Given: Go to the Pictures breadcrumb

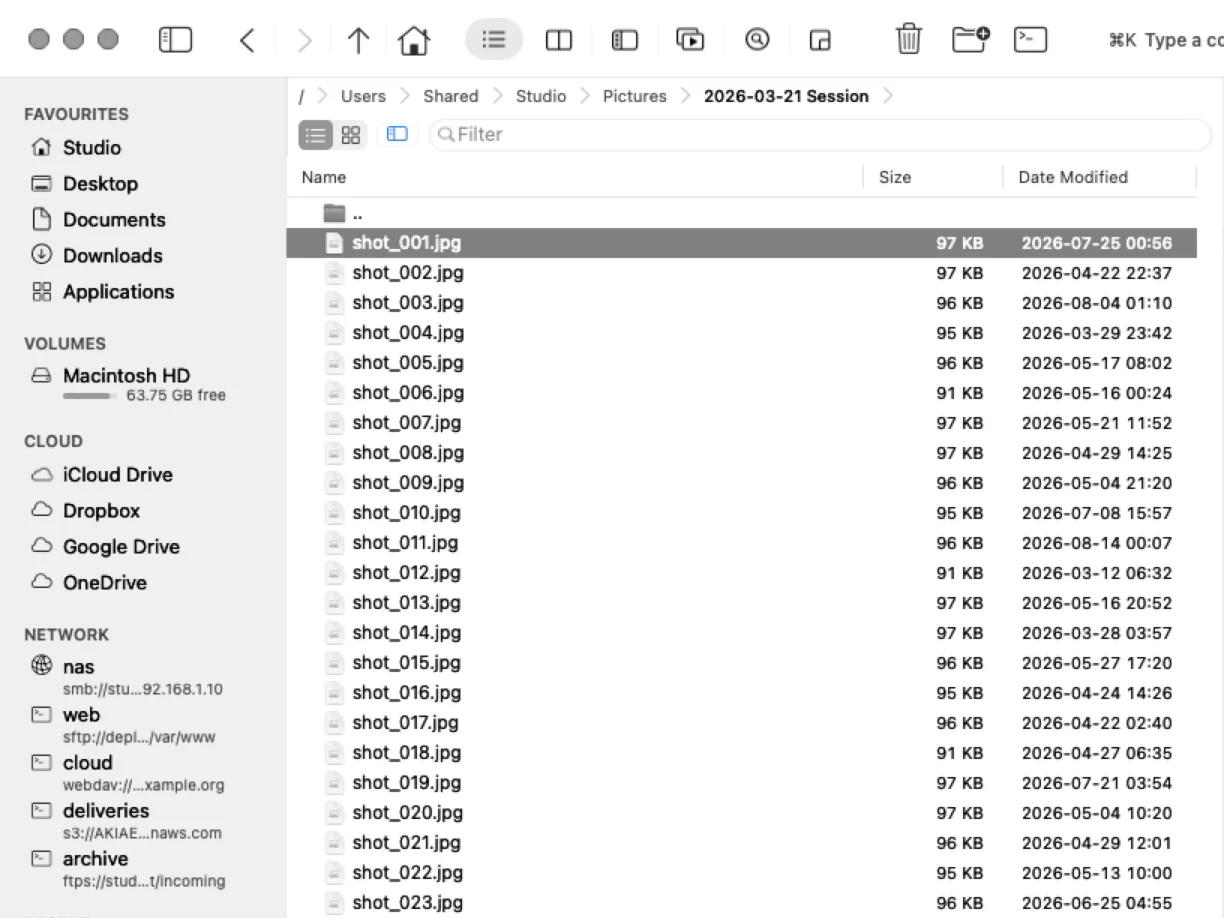Looking at the screenshot, I should tap(634, 96).
